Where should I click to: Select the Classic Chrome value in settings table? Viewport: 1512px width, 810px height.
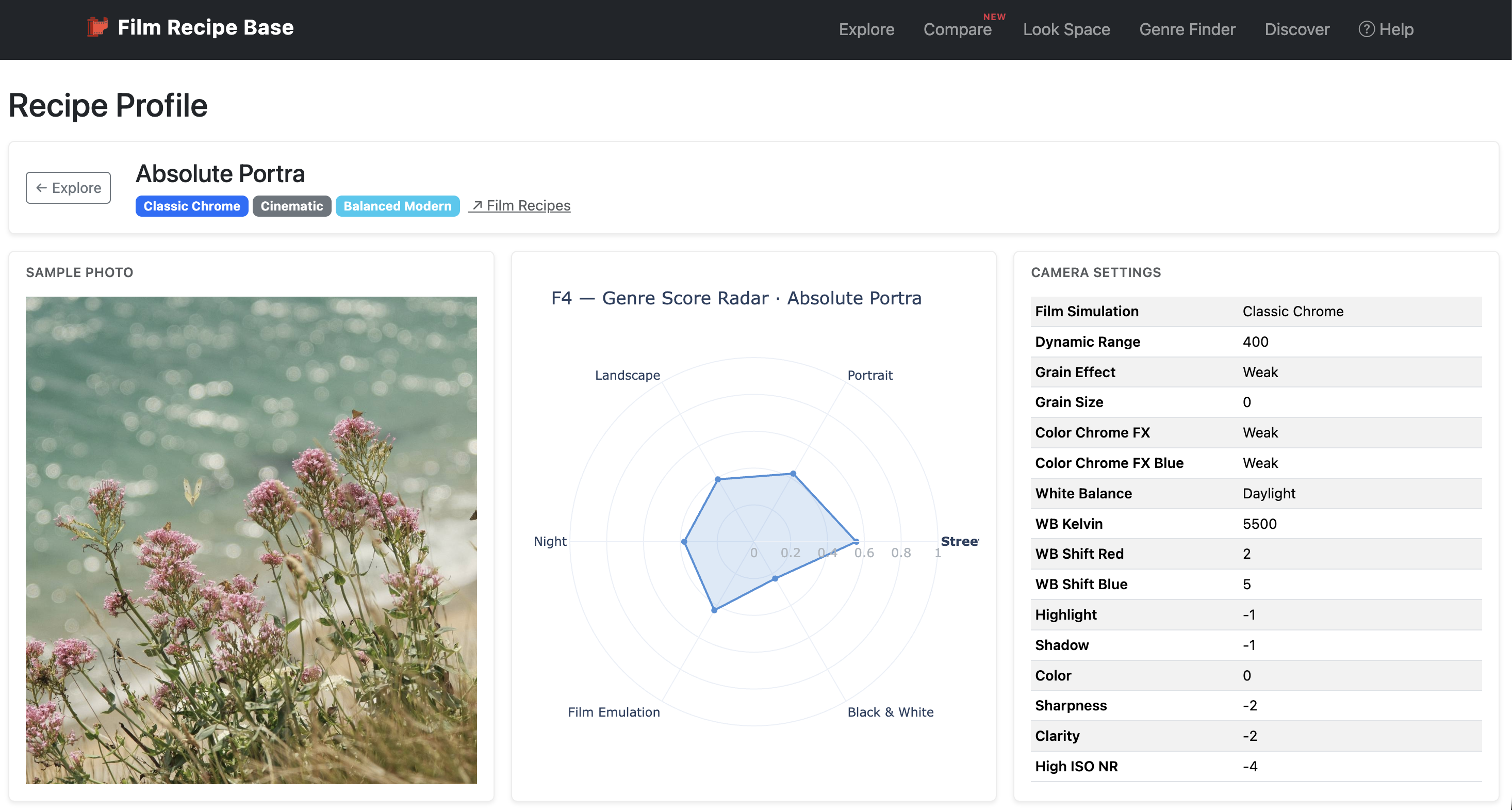pyautogui.click(x=1293, y=311)
